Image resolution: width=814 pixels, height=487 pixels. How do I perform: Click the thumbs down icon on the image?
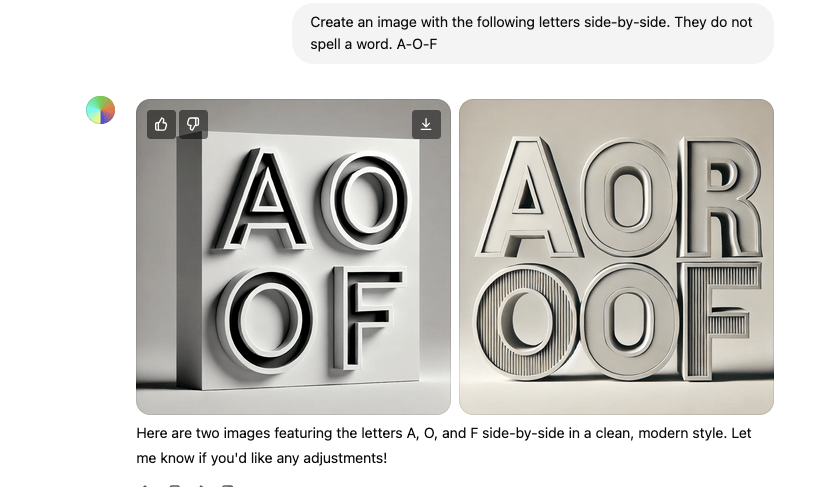[x=193, y=125]
